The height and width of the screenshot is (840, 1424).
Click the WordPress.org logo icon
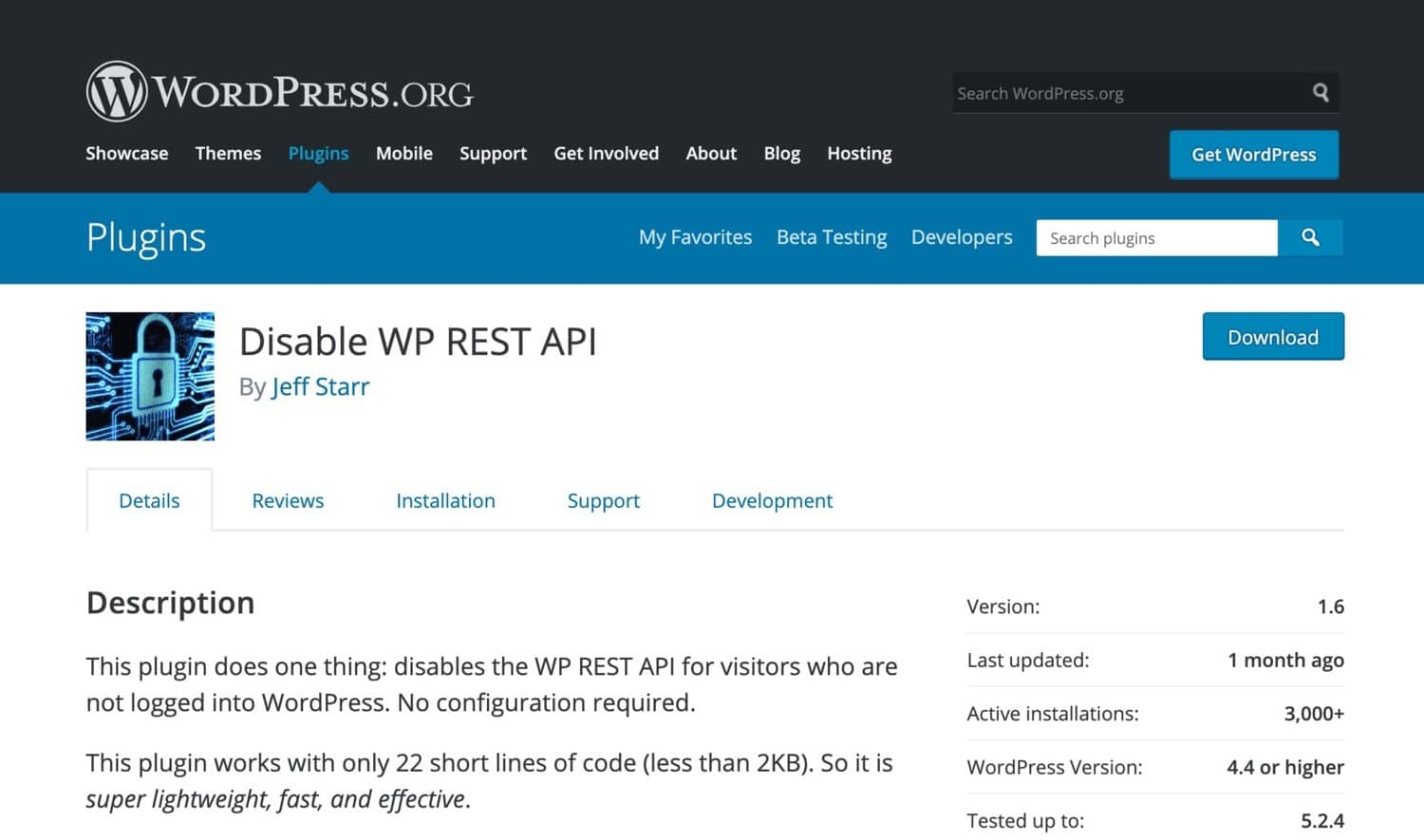click(x=117, y=91)
